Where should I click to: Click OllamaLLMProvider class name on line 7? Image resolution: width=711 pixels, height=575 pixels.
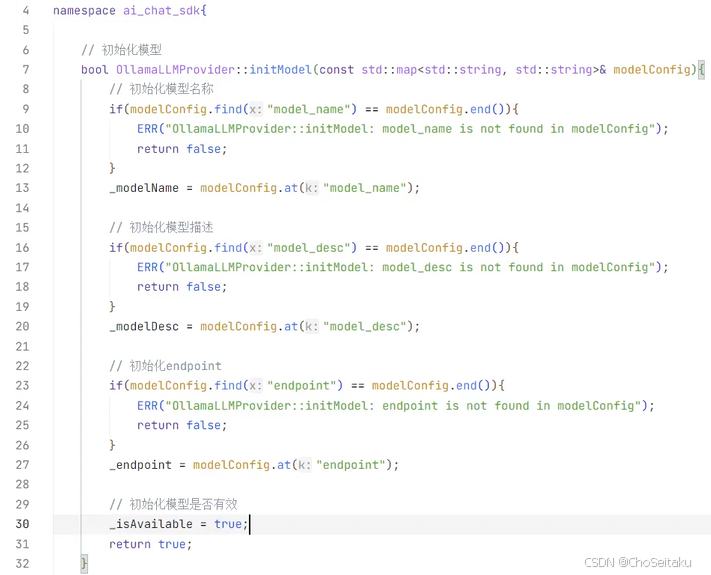click(x=175, y=69)
